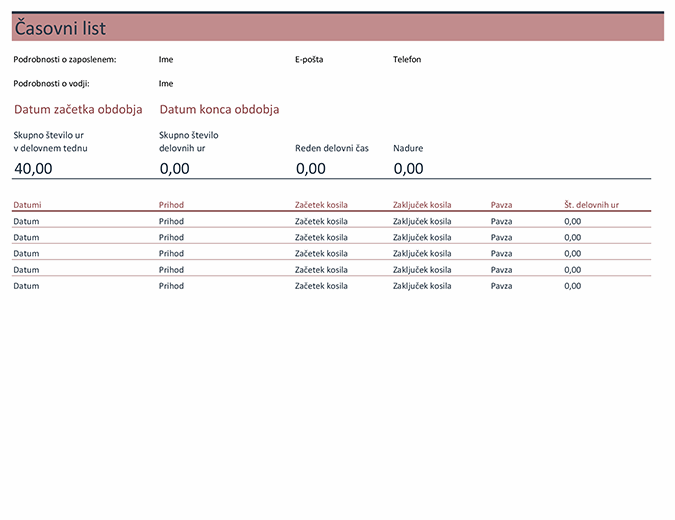Select the Telefon field
This screenshot has width=675, height=520.
tap(407, 59)
